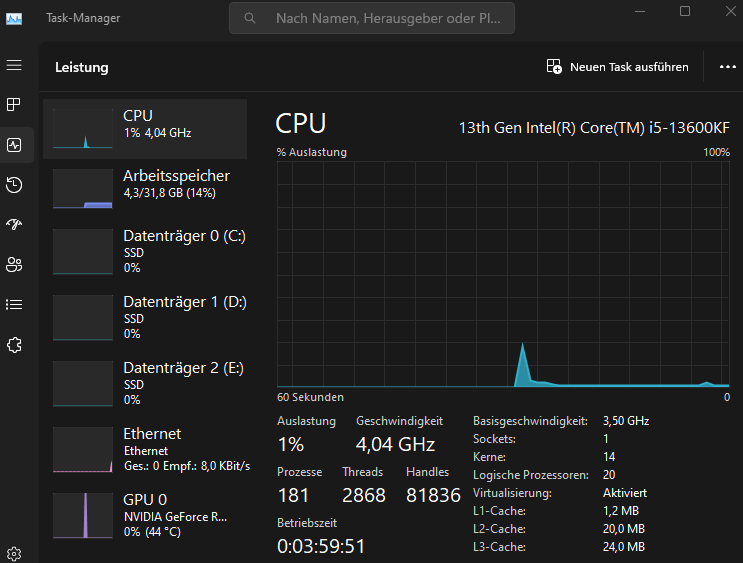Click the Betriebszeit value 0:03:59:51
The height and width of the screenshot is (563, 743).
click(321, 546)
